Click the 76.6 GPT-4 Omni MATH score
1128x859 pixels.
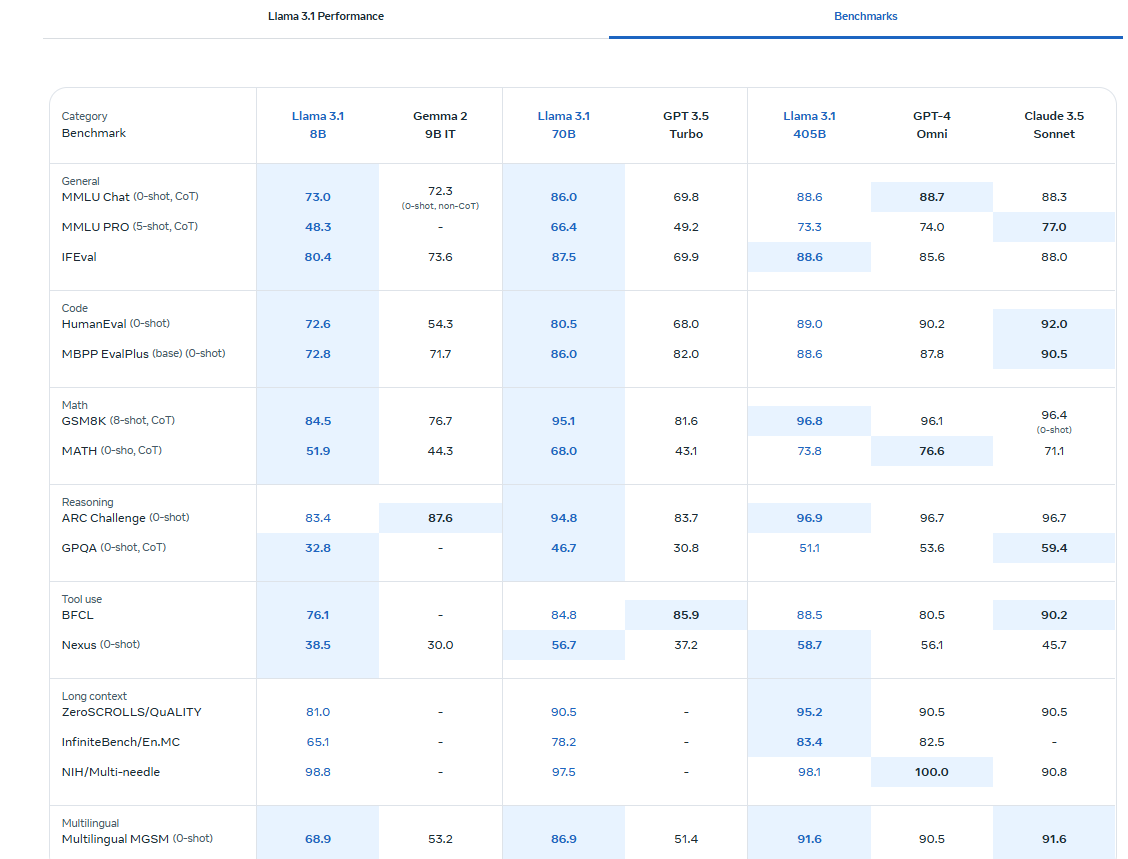point(932,452)
